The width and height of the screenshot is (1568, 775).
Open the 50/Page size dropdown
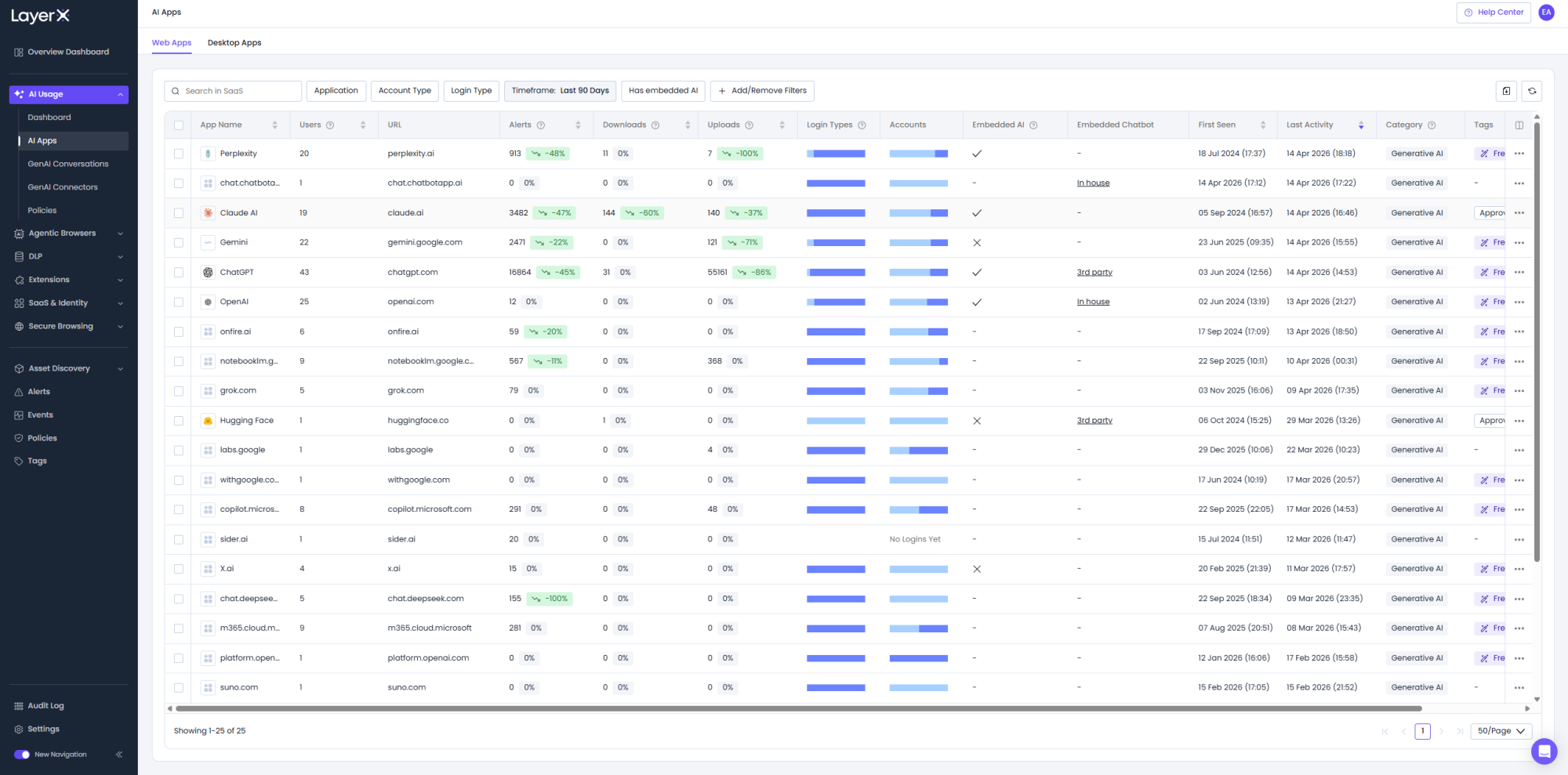(x=1501, y=731)
